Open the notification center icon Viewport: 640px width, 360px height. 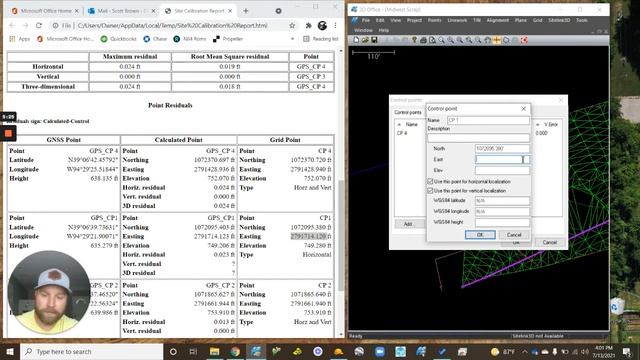click(627, 351)
